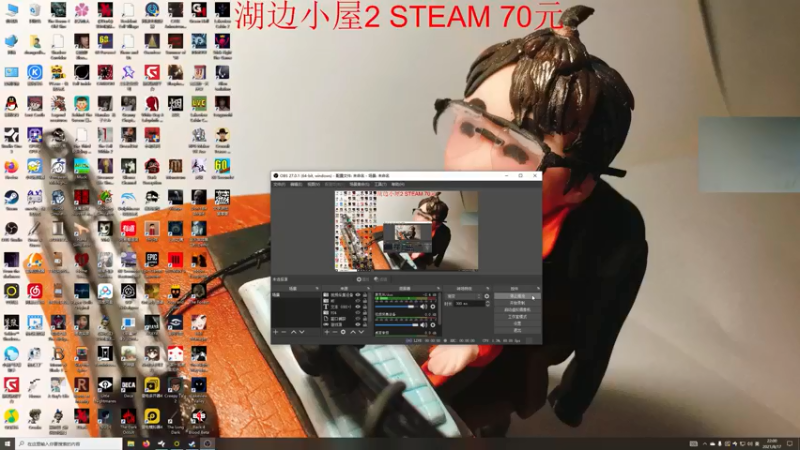
Task: Select Little Nightmares desktop shortcut
Action: click(x=105, y=390)
